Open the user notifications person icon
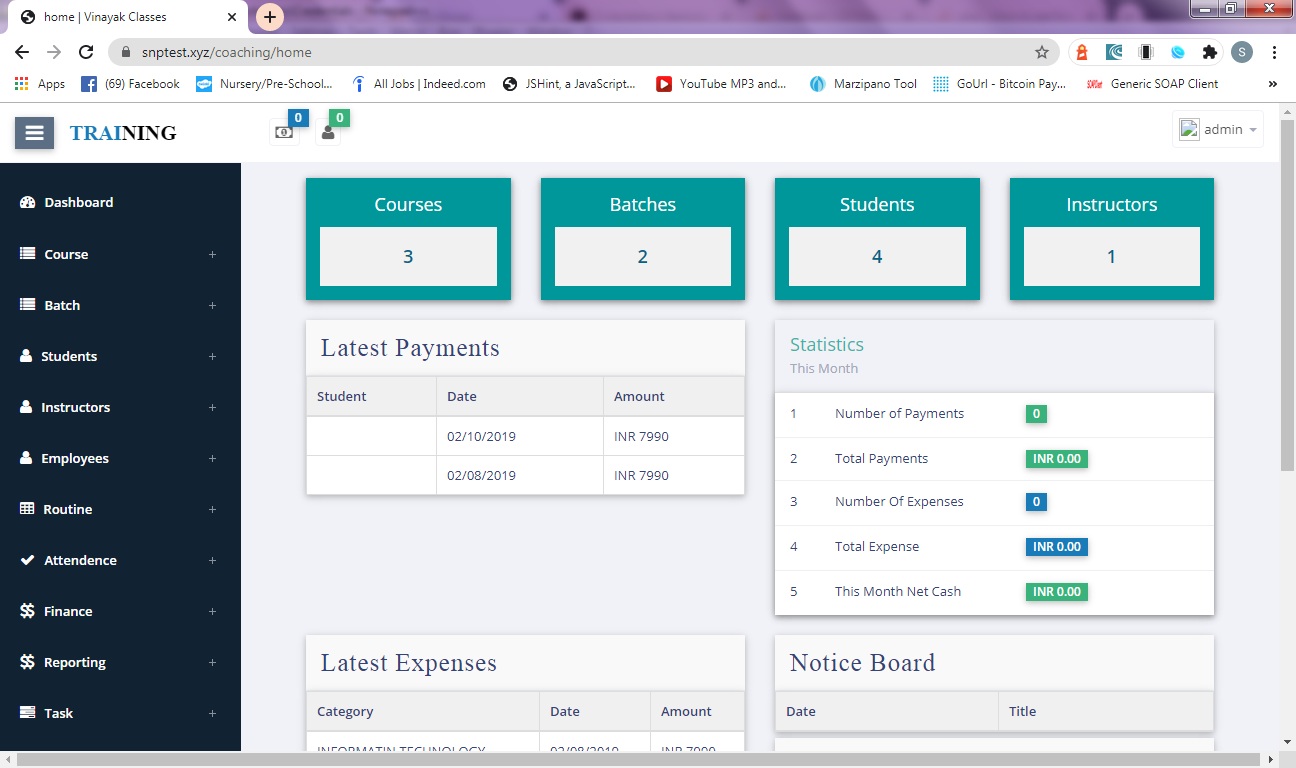The height and width of the screenshot is (768, 1296). tap(328, 133)
